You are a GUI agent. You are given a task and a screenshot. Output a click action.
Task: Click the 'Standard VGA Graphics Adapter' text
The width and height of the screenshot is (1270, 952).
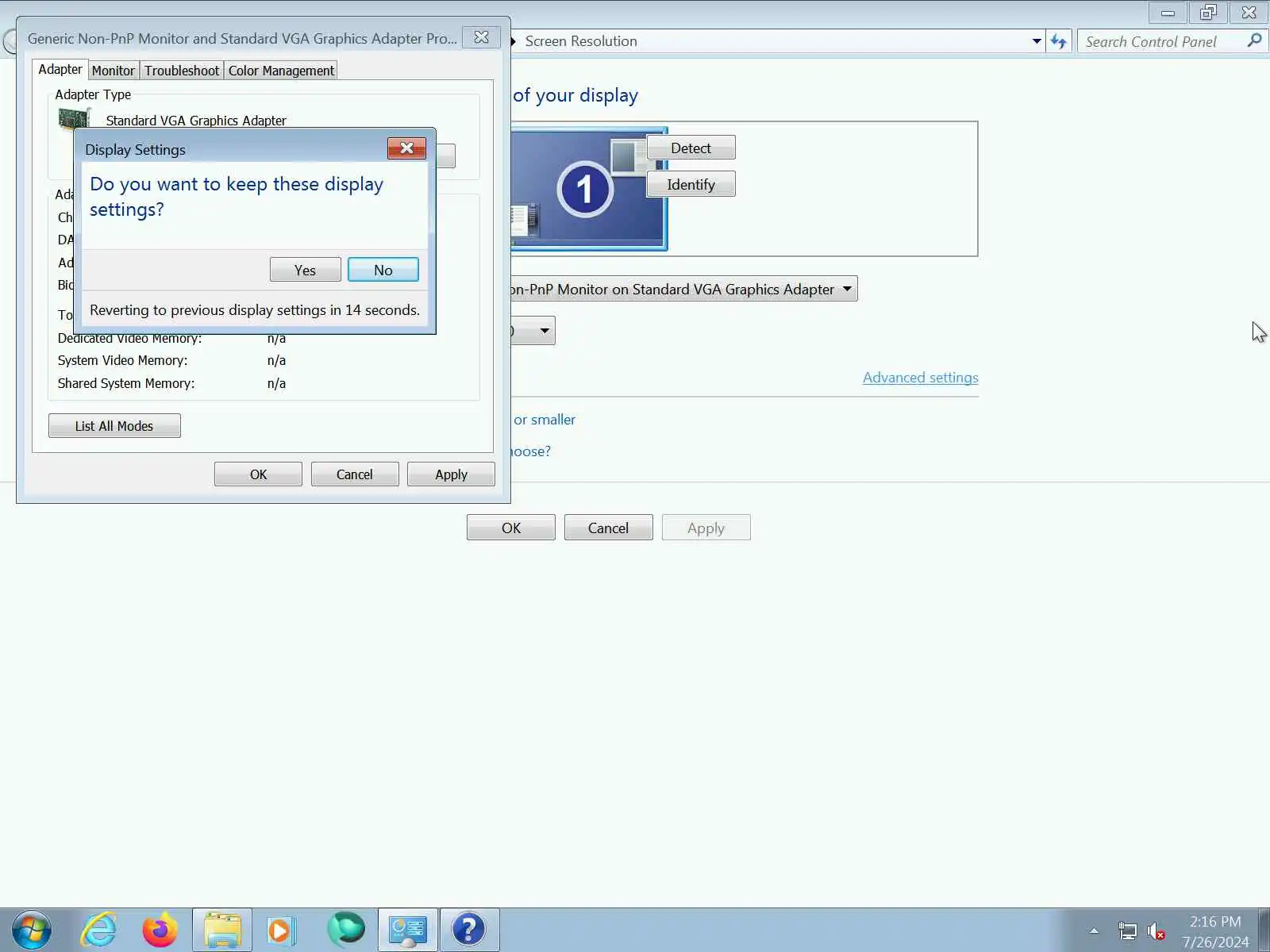[x=196, y=121]
